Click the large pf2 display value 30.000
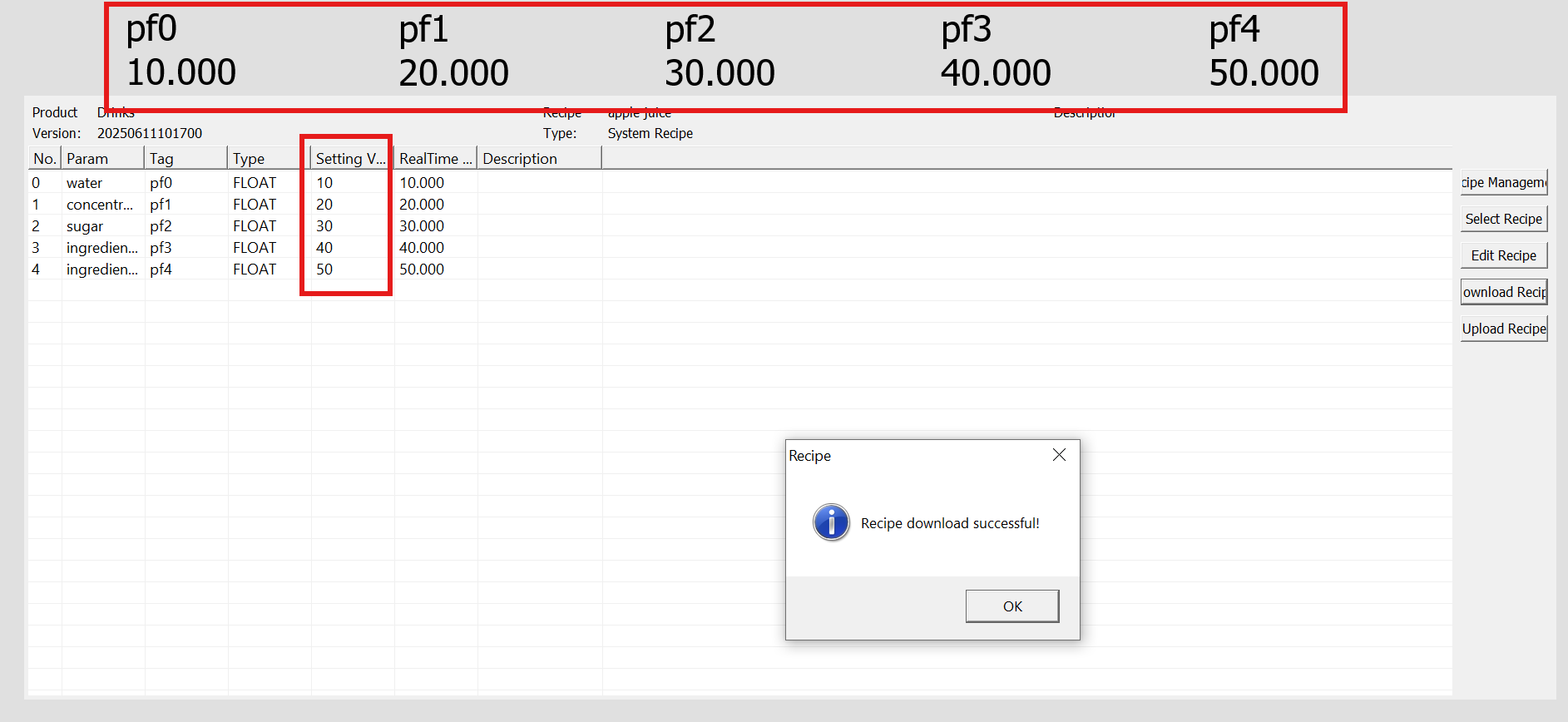1568x722 pixels. [720, 72]
